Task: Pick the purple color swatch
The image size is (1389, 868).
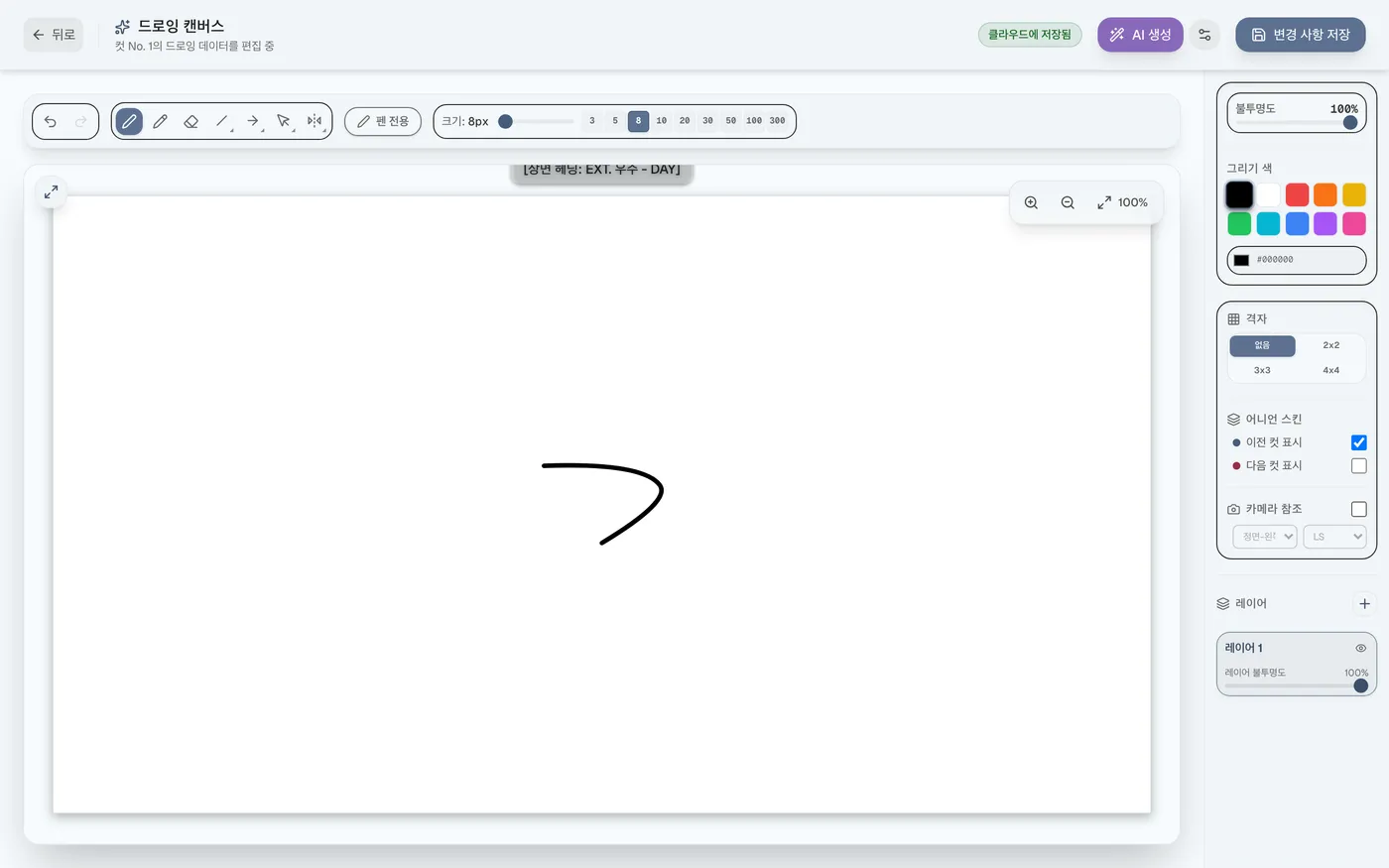Action: coord(1326,224)
